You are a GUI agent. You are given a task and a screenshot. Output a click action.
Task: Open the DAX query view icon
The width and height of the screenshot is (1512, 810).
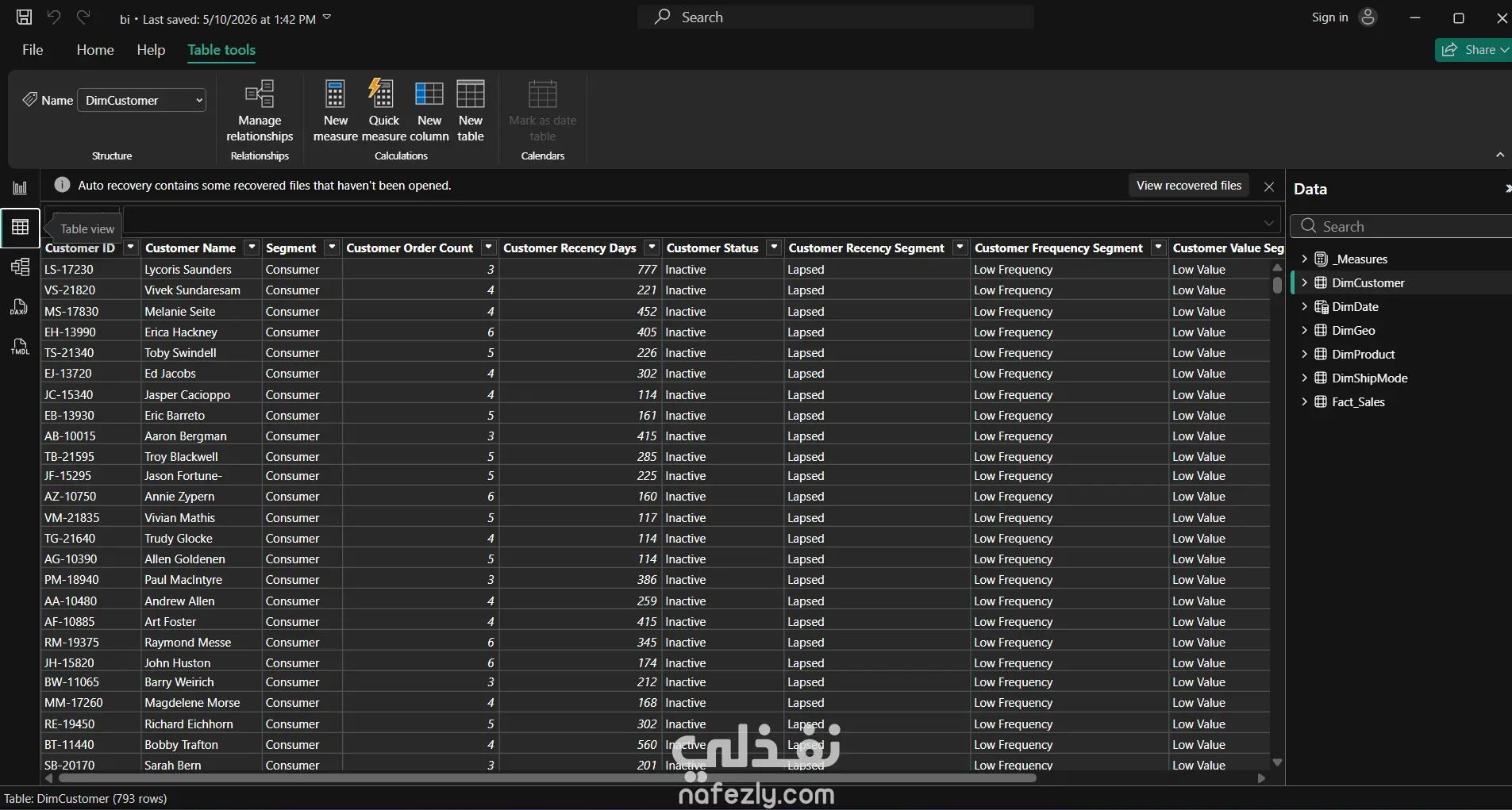point(20,307)
